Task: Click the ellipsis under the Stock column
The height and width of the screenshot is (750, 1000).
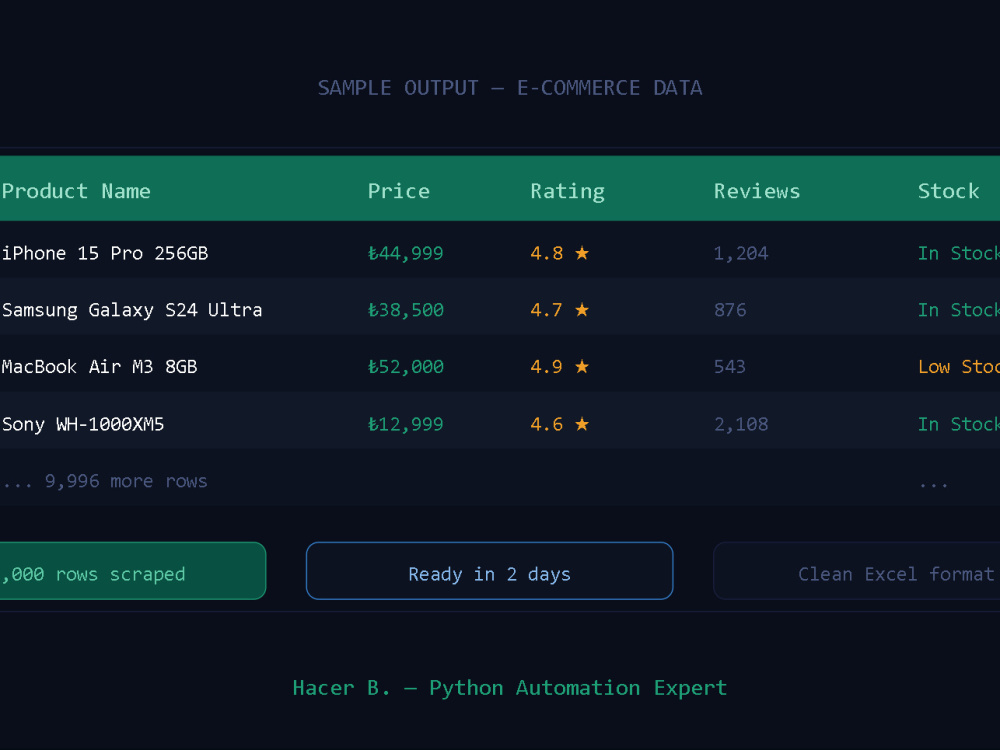Action: pos(933,485)
